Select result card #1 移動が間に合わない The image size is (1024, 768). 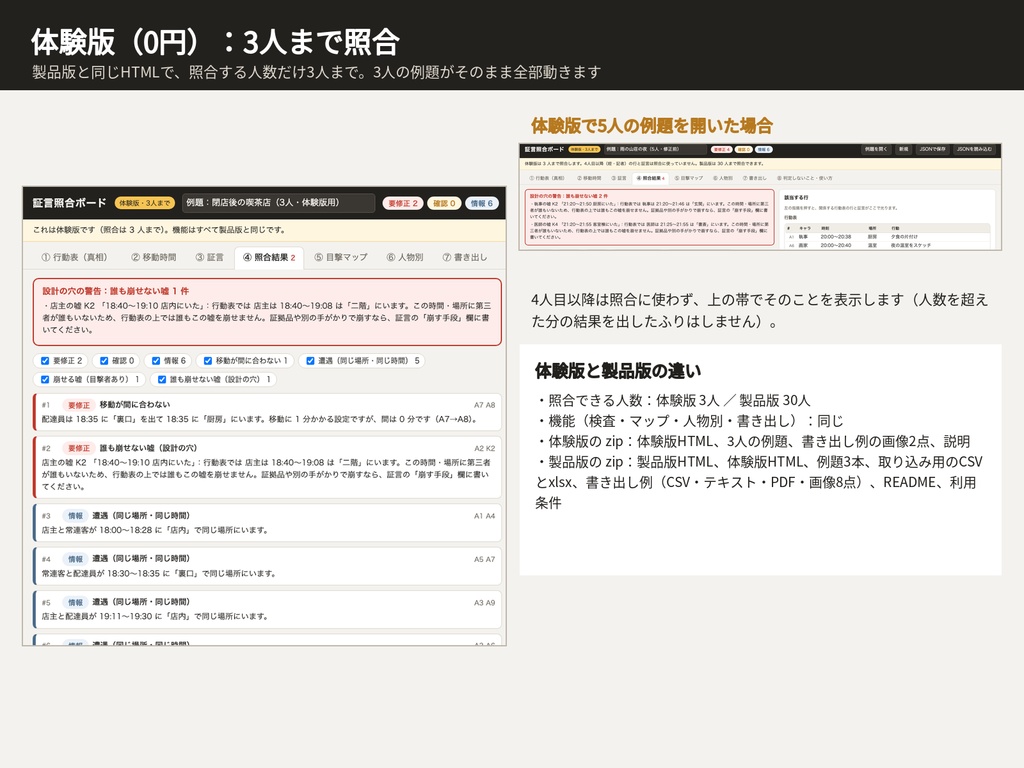(267, 412)
